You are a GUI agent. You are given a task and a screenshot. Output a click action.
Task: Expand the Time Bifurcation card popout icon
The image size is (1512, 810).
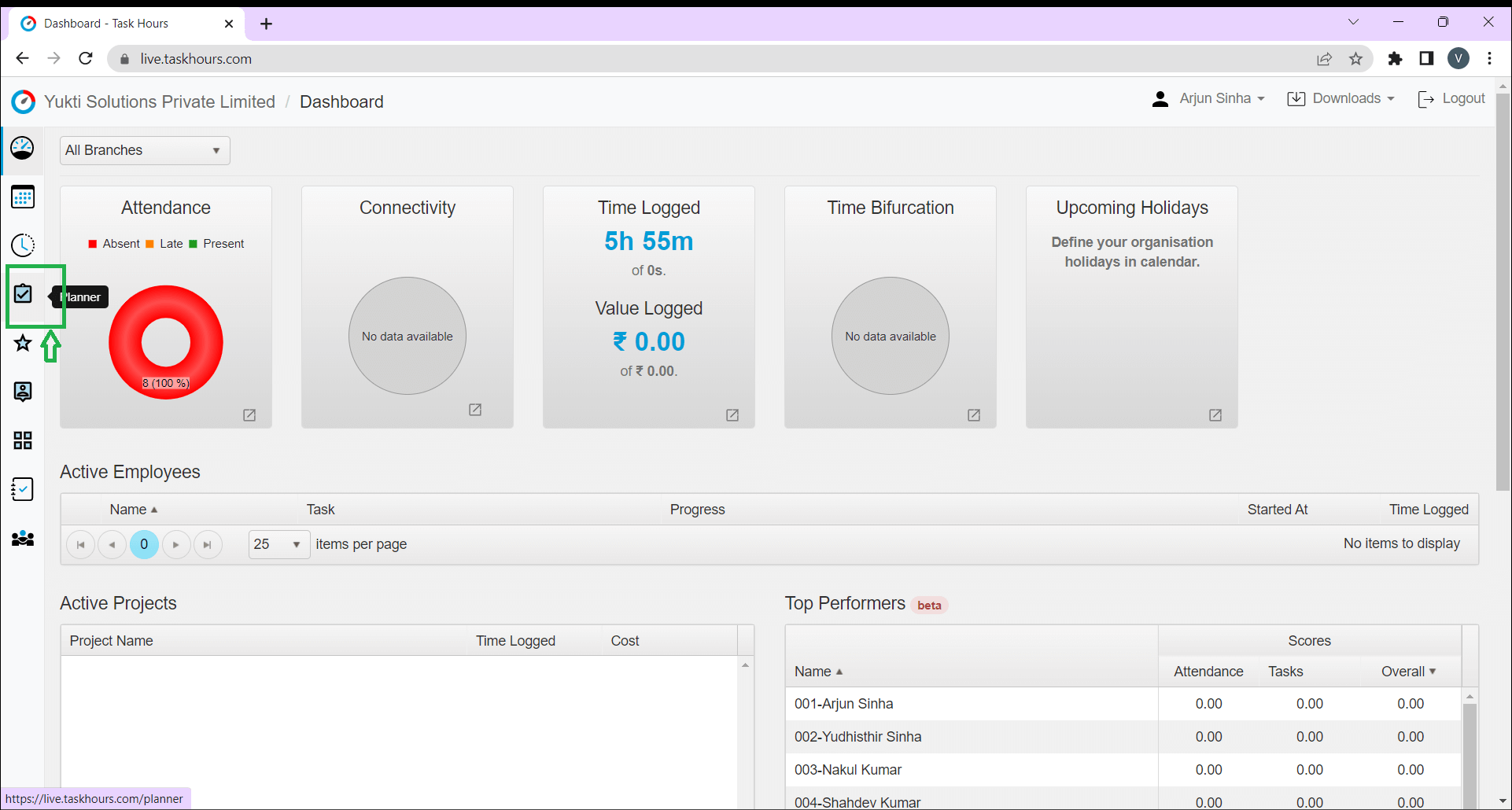coord(974,415)
